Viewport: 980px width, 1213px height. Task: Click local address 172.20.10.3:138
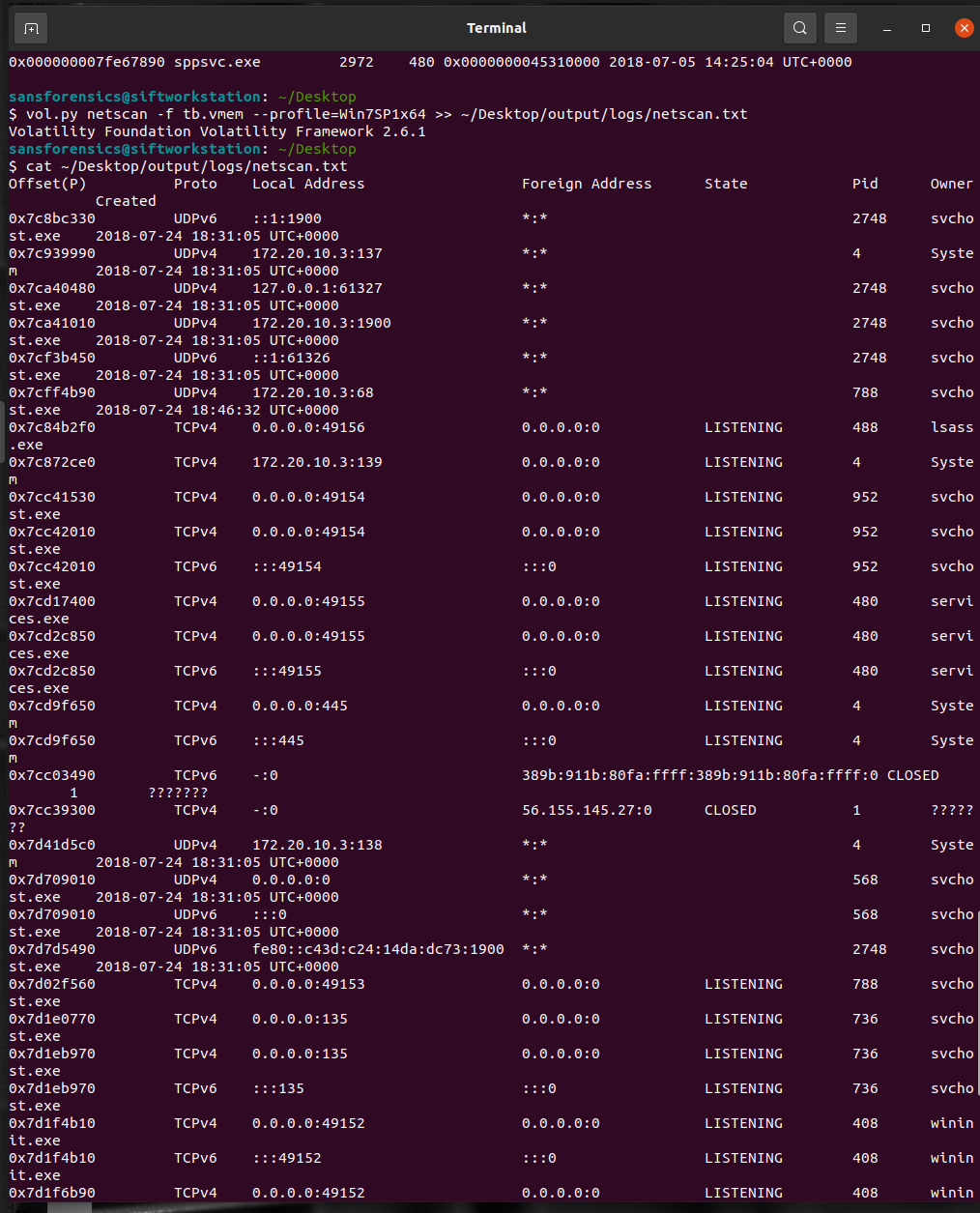317,845
